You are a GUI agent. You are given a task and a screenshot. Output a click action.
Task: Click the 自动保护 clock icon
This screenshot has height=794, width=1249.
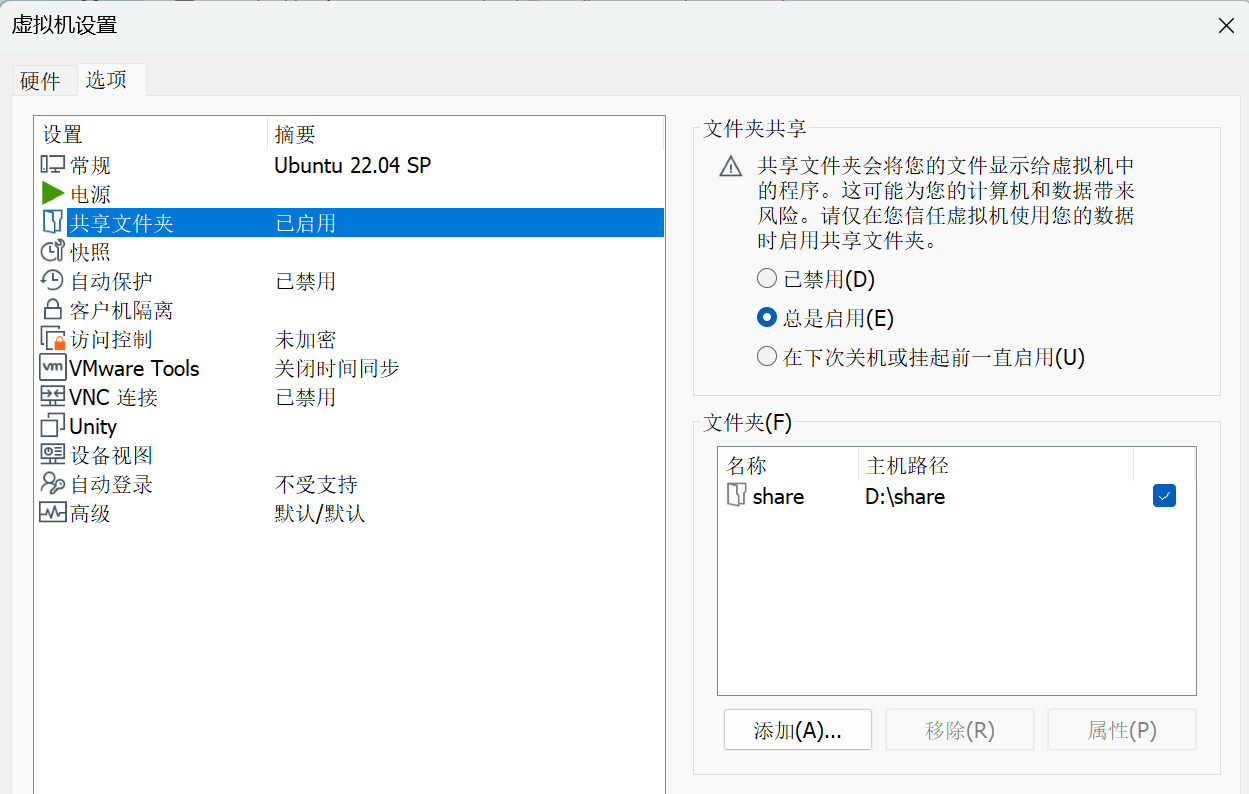[52, 281]
